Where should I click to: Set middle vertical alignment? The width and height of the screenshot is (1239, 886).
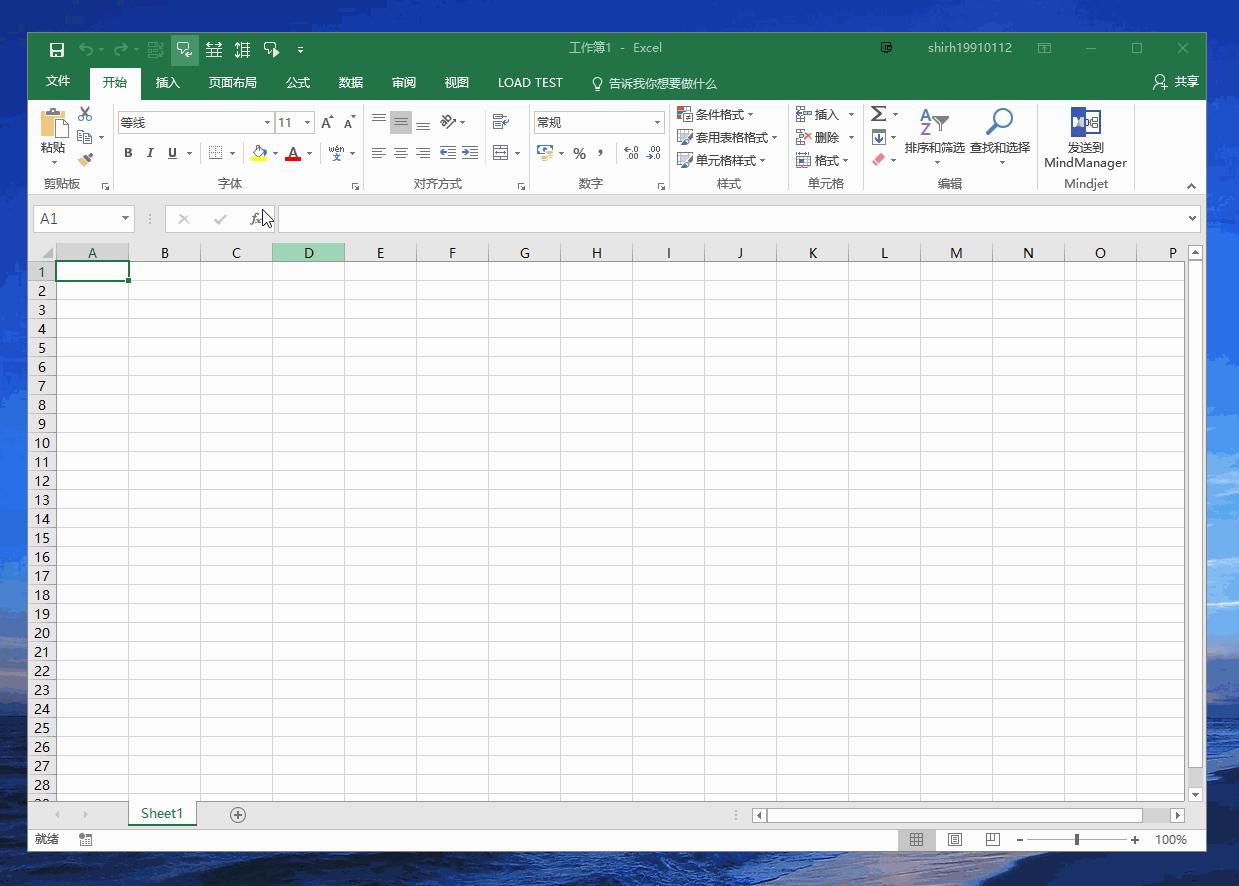(401, 122)
